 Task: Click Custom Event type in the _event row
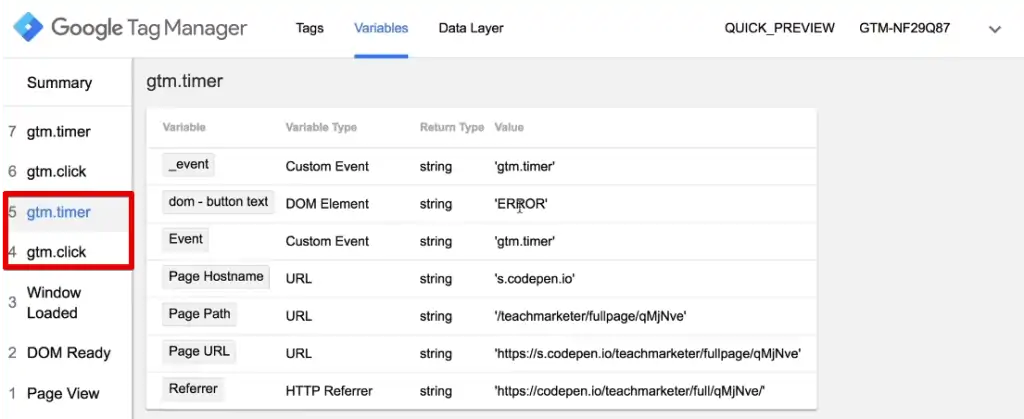coord(327,166)
